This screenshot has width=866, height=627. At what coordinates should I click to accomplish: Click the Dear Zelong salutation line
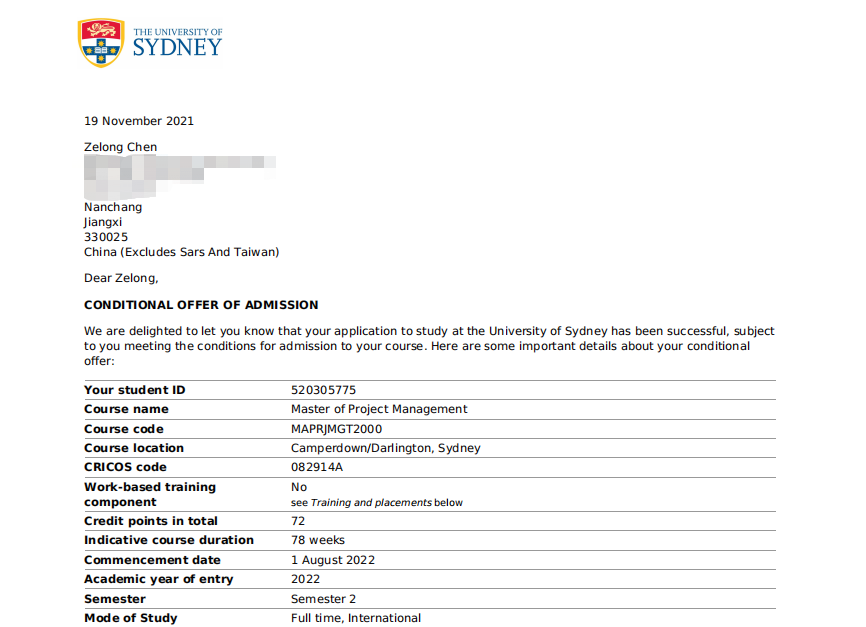click(x=121, y=278)
